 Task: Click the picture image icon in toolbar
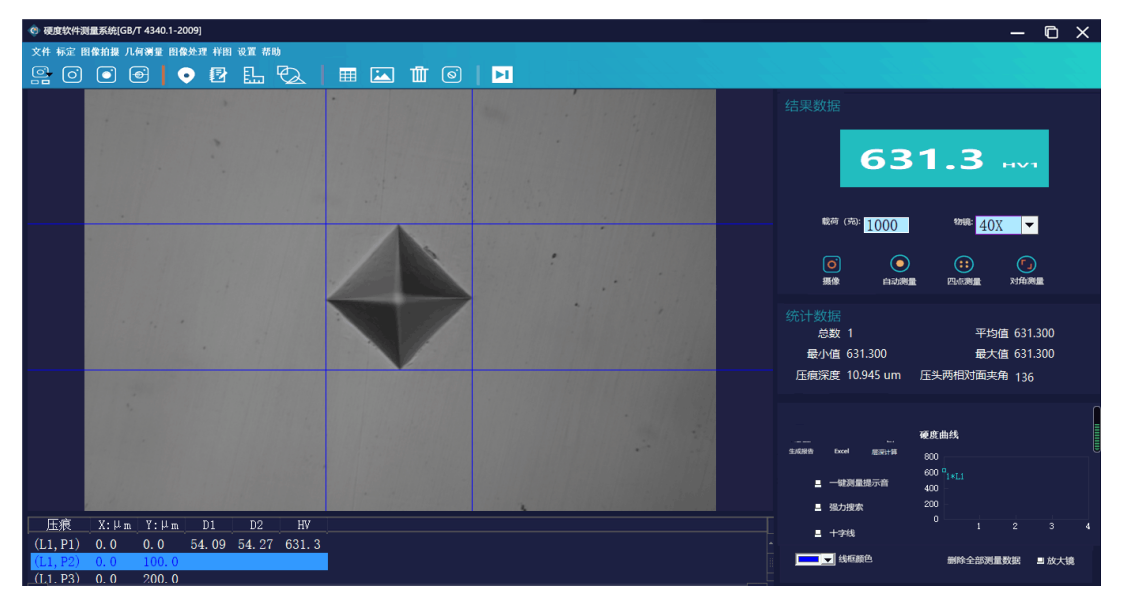tap(382, 75)
